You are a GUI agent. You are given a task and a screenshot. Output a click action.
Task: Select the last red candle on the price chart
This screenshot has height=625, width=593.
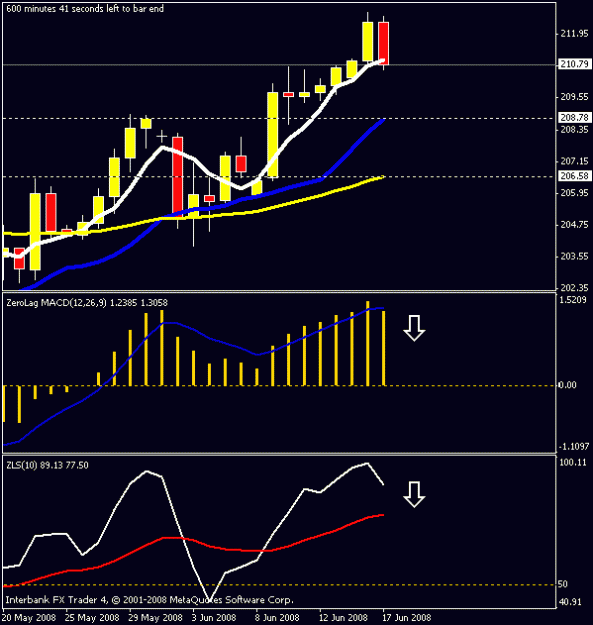point(383,43)
